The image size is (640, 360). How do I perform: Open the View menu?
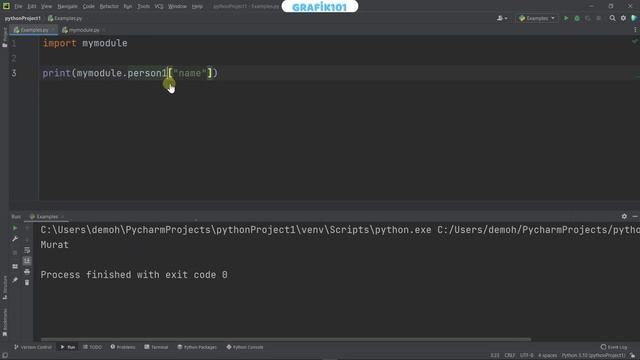coord(47,7)
